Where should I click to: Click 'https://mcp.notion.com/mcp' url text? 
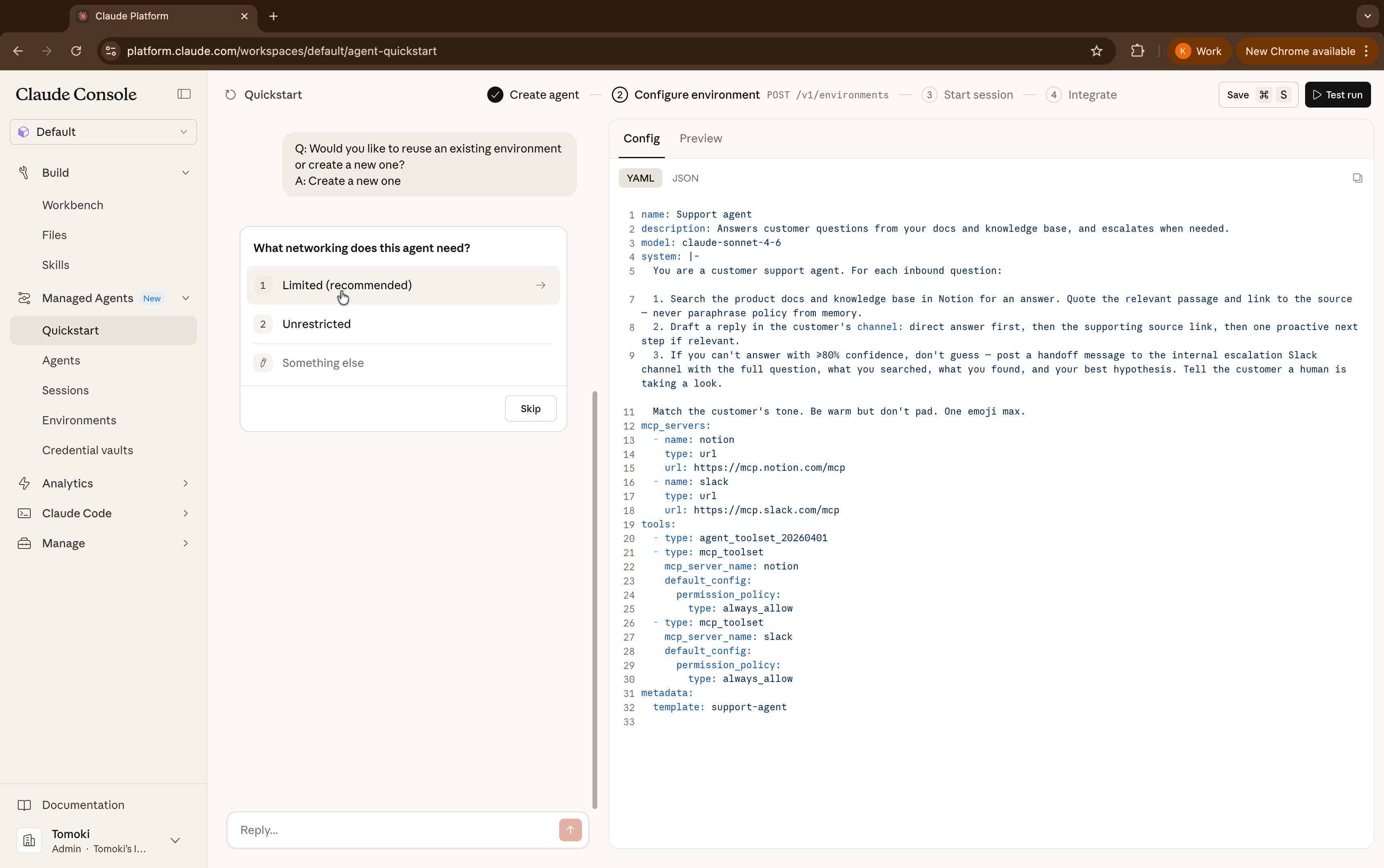[x=769, y=467]
